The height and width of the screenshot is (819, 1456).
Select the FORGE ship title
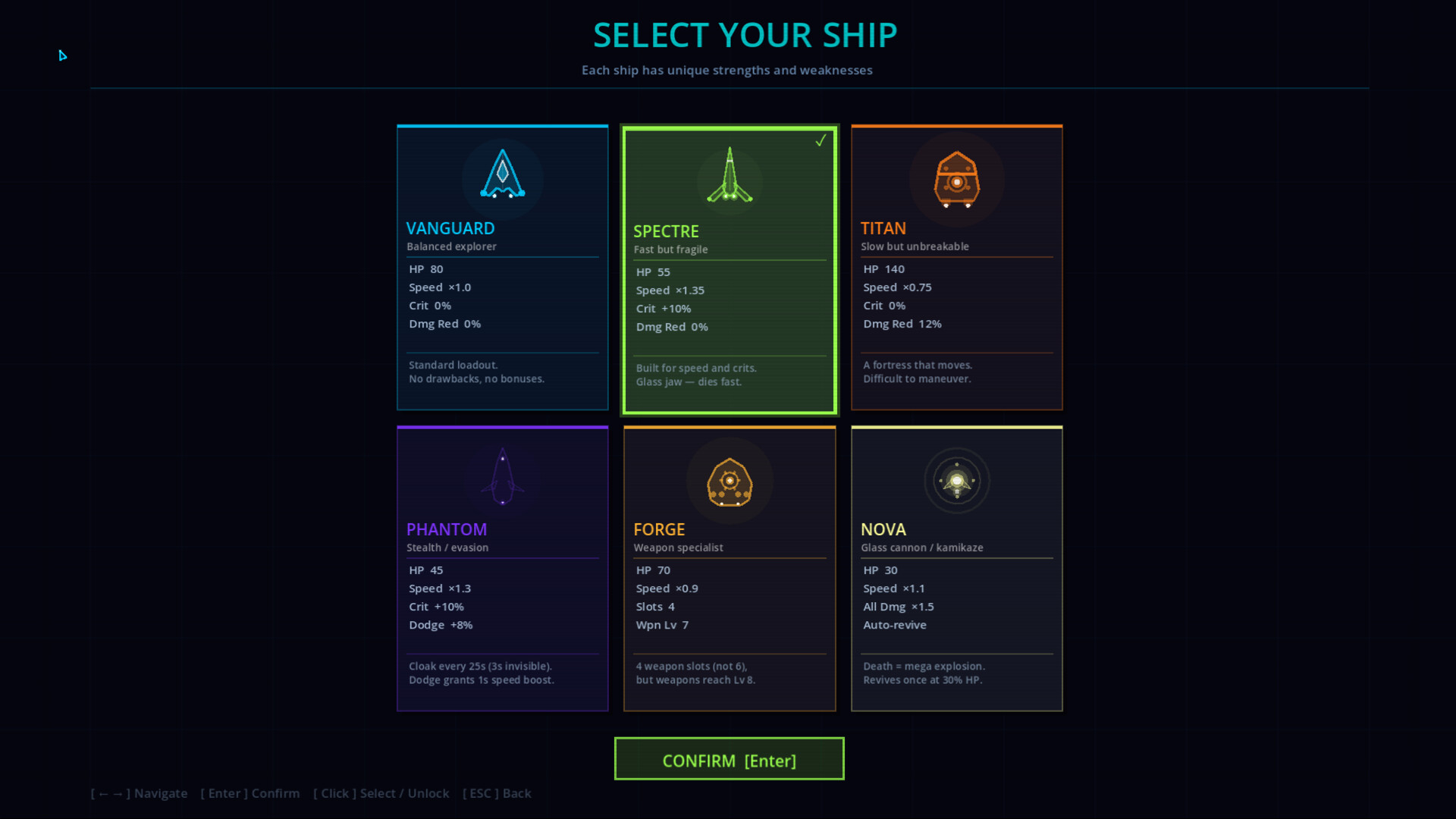(x=659, y=529)
